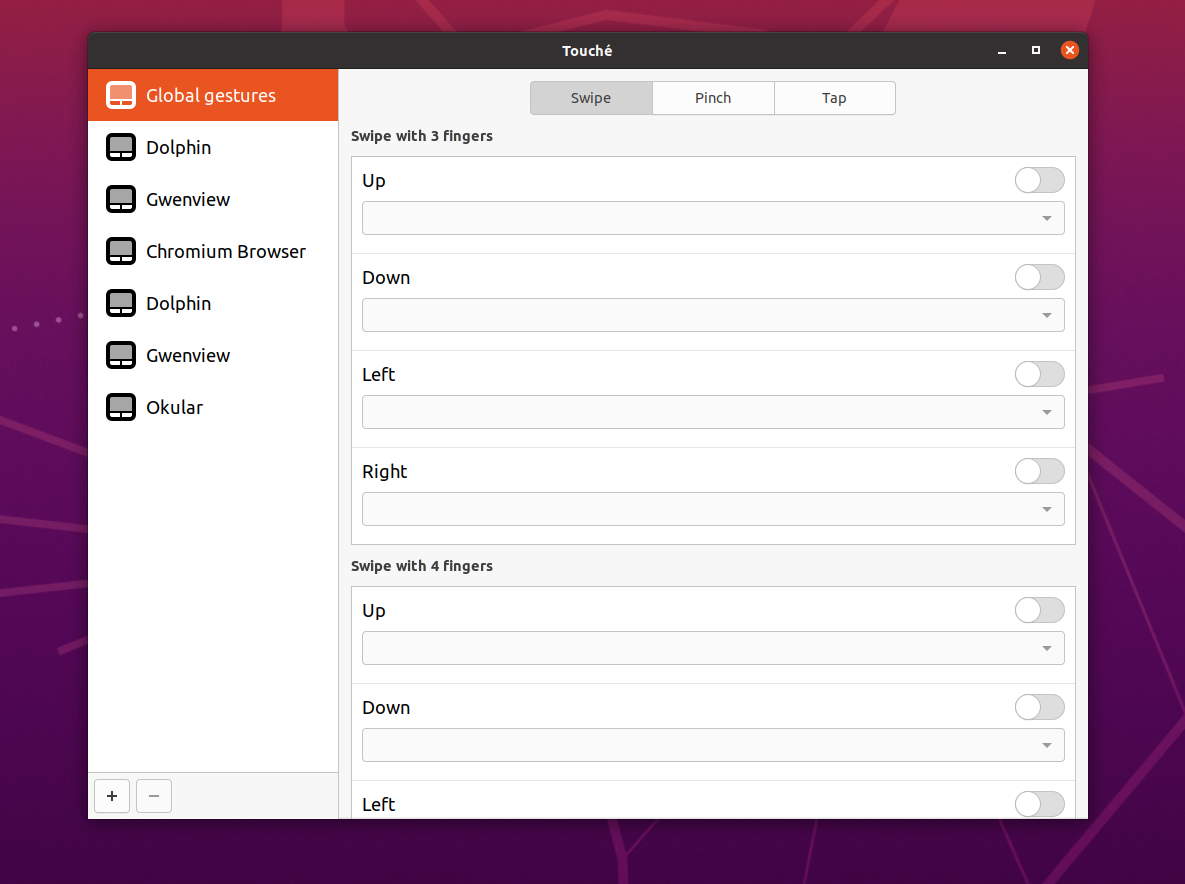Switch to the Pinch tab
Image resolution: width=1185 pixels, height=884 pixels.
point(712,97)
